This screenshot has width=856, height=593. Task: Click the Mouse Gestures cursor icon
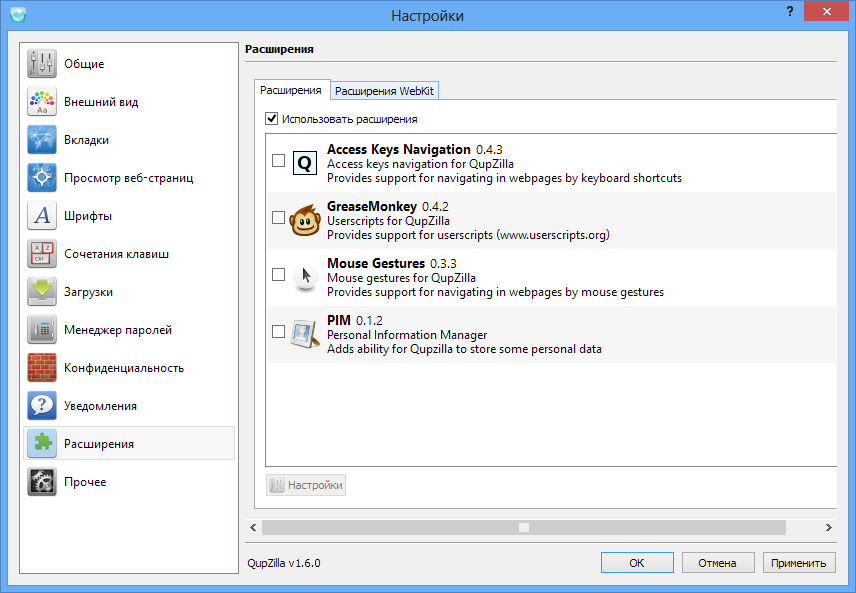coord(305,277)
